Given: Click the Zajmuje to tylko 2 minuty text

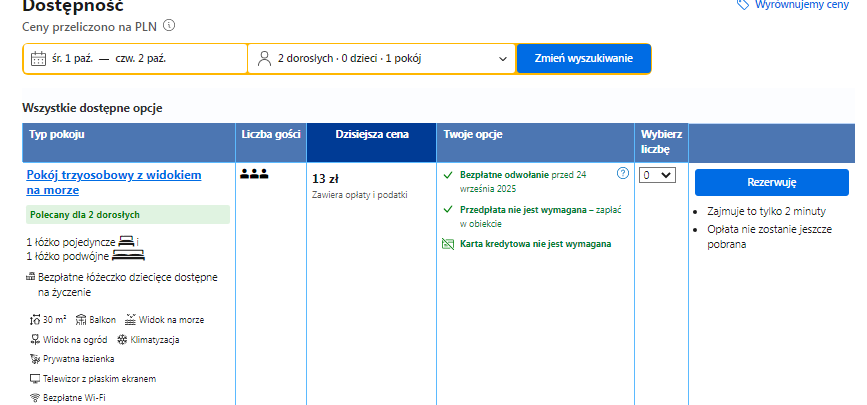Looking at the screenshot, I should tap(766, 211).
